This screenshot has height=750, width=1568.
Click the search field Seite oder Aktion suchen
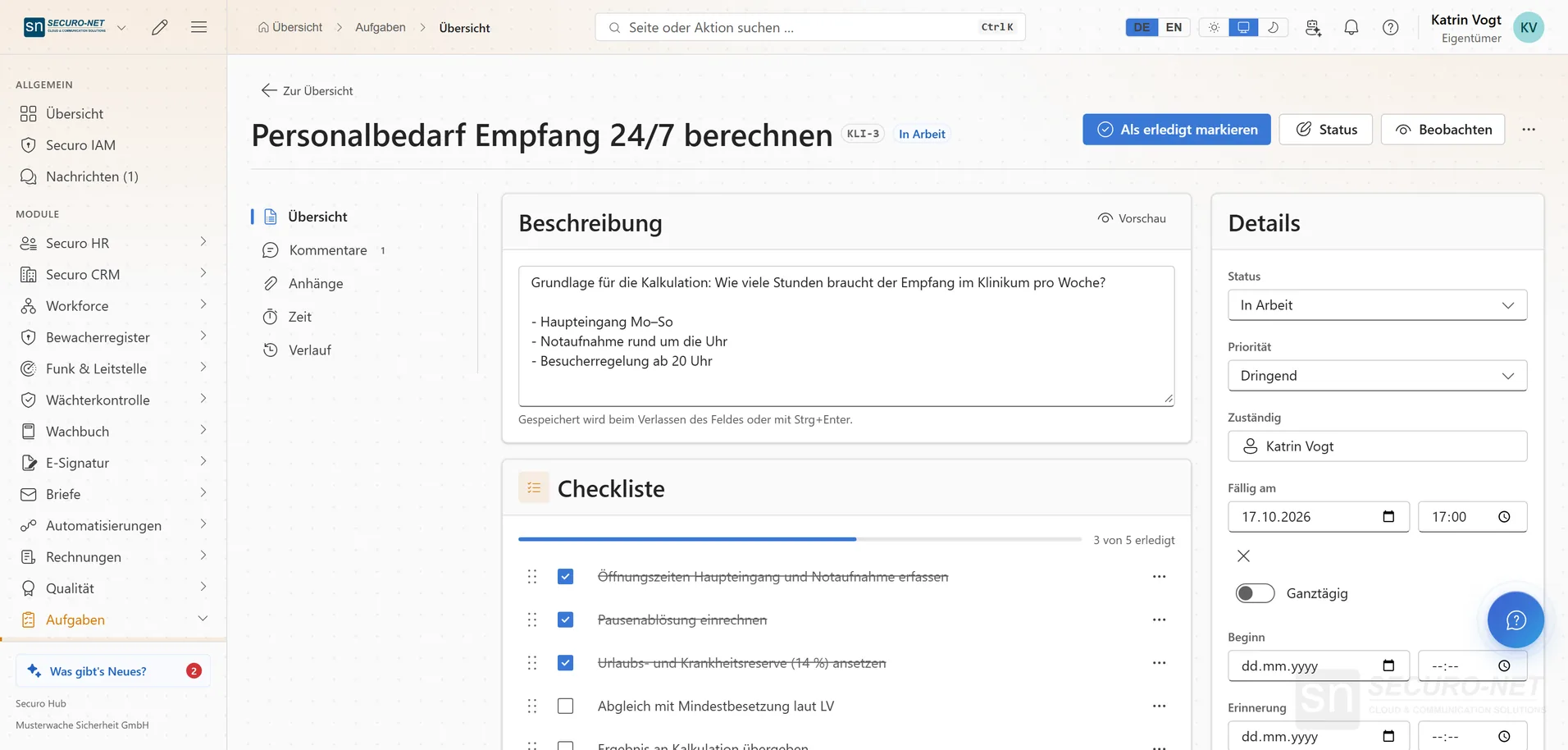(809, 27)
